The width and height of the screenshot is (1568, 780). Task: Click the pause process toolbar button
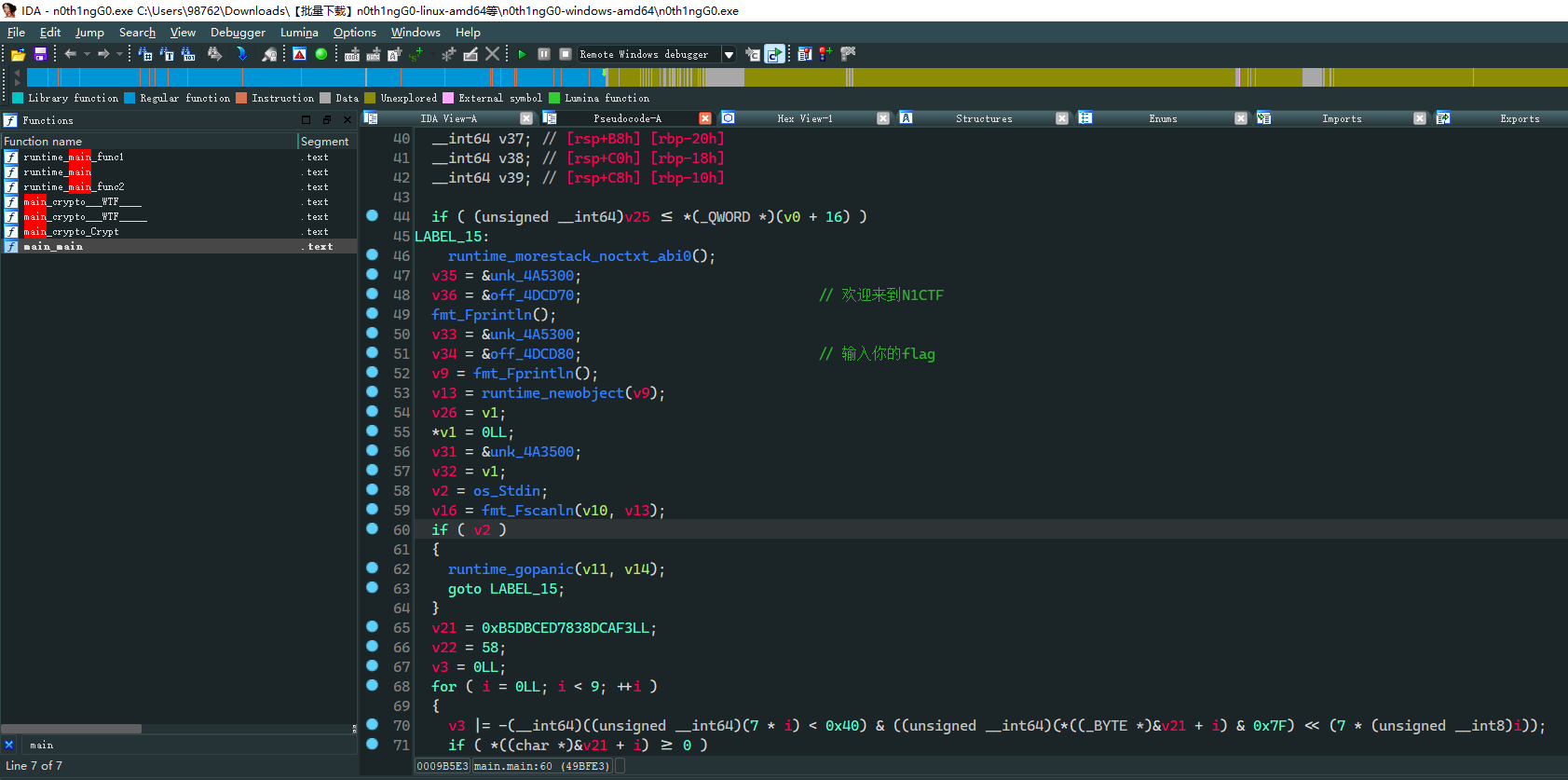point(544,54)
